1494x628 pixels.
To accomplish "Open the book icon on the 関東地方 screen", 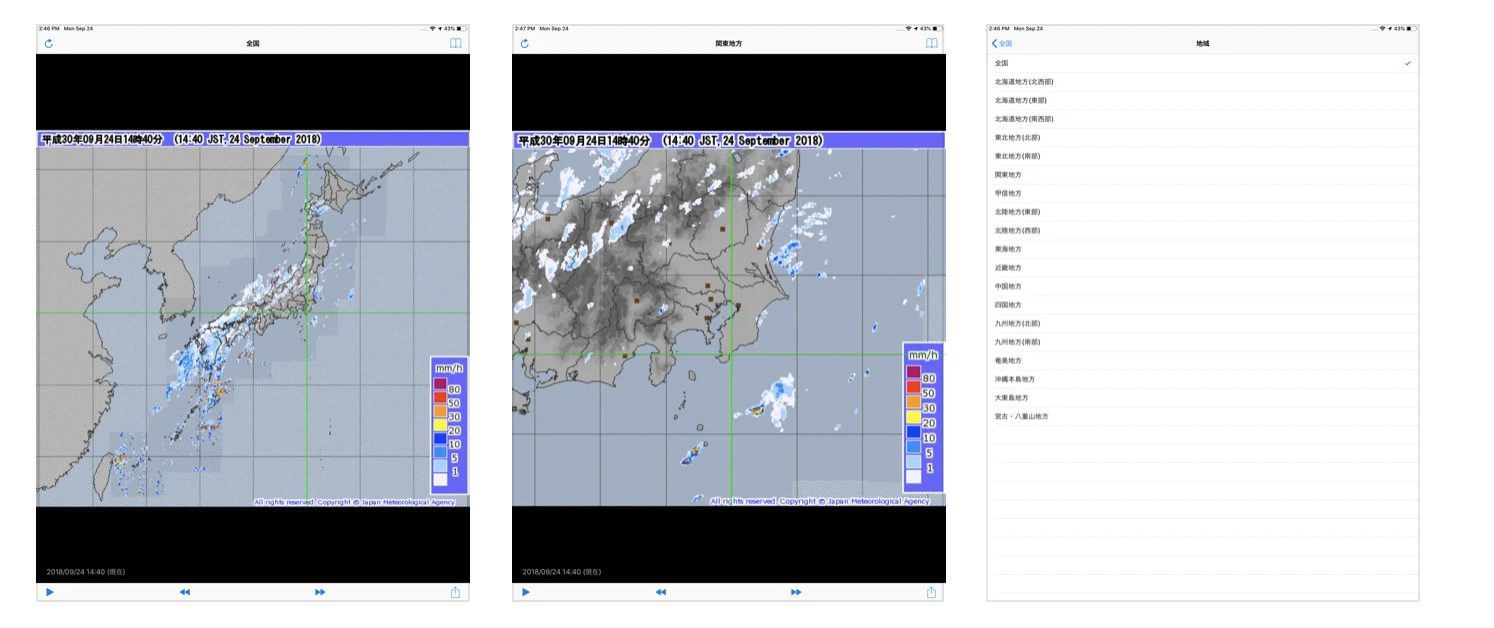I will click(931, 44).
